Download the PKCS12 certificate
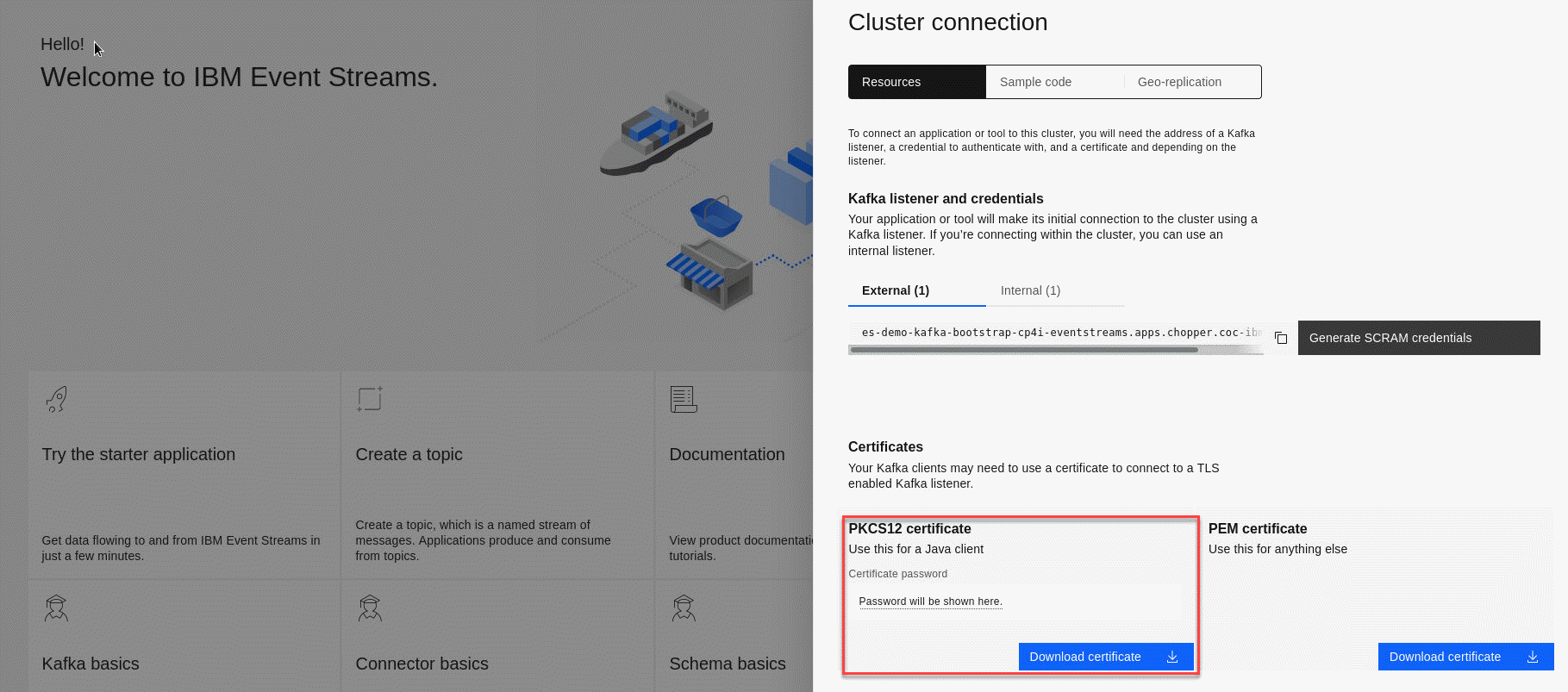This screenshot has height=692, width=1568. [x=1086, y=657]
